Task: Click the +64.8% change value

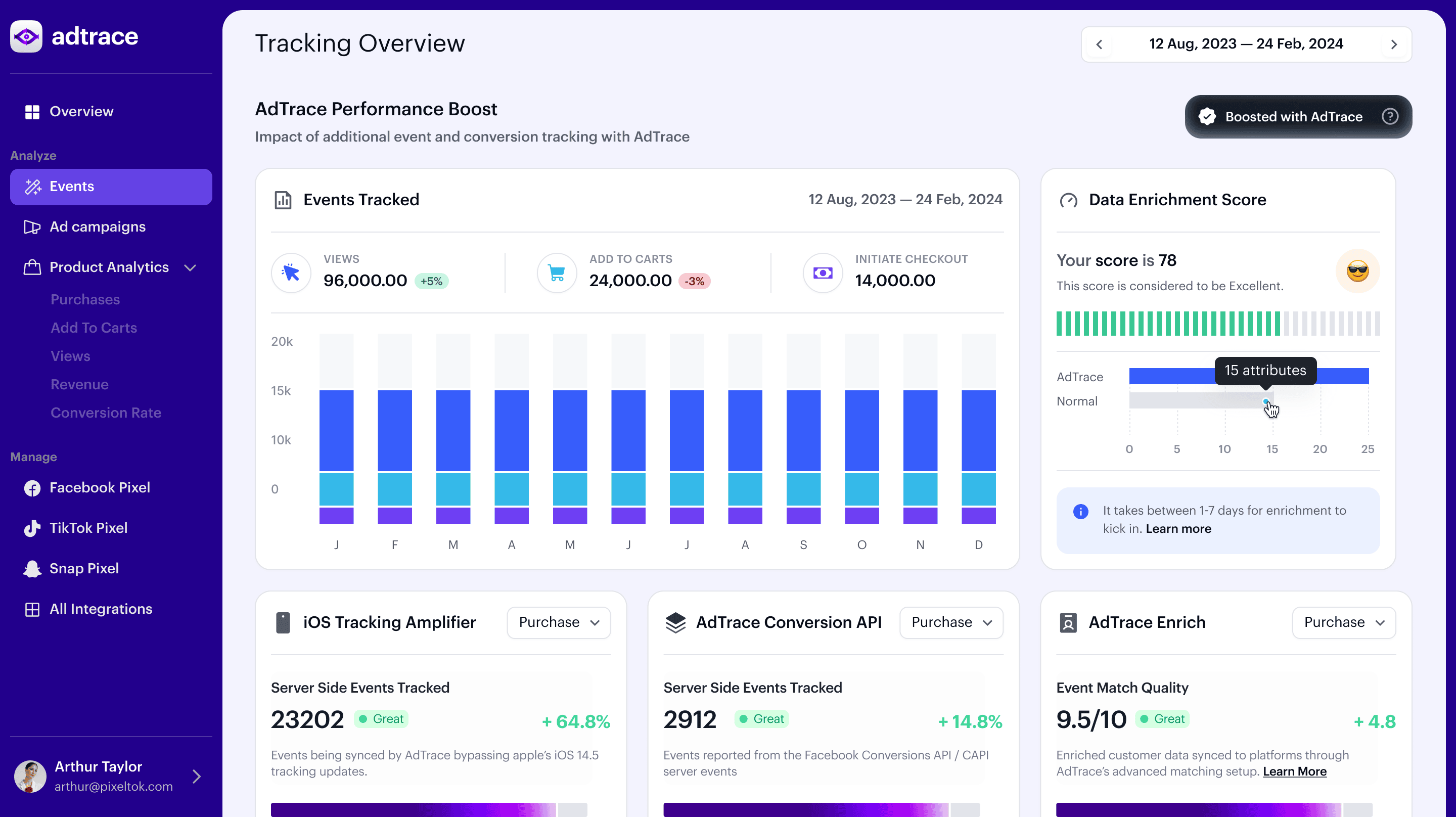Action: 575,722
